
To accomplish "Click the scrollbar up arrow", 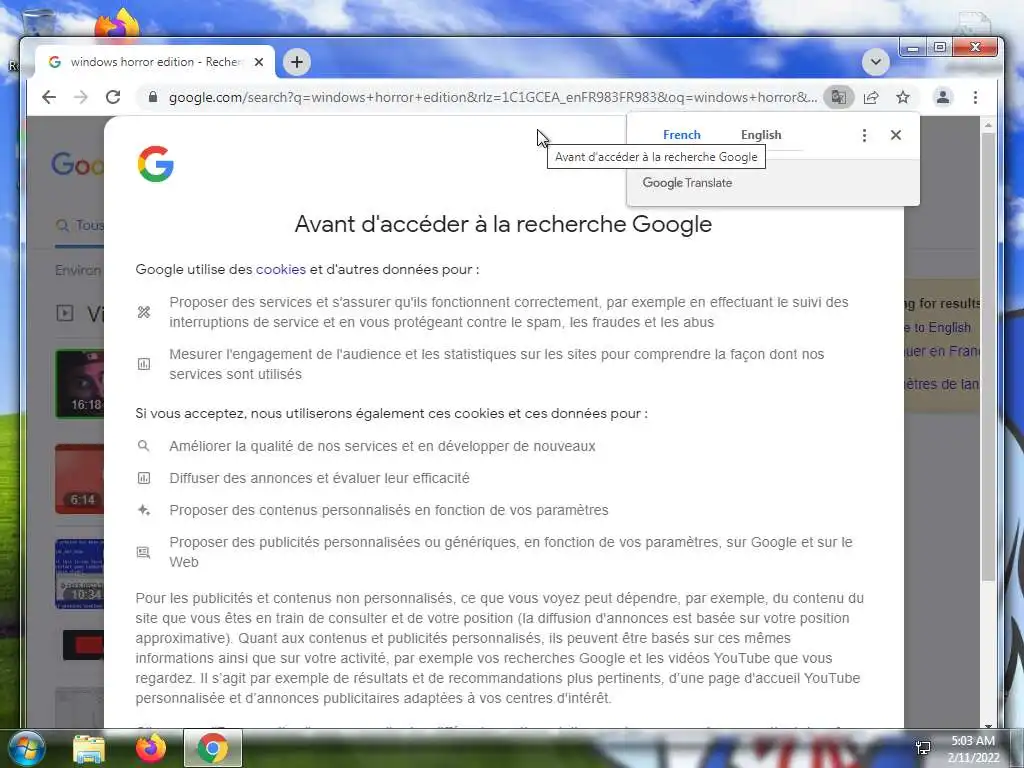I will [989, 124].
